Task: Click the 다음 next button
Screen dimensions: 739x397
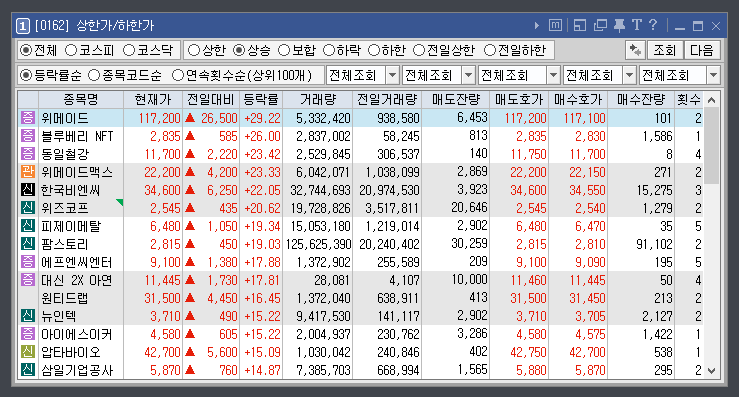Action: [x=702, y=50]
